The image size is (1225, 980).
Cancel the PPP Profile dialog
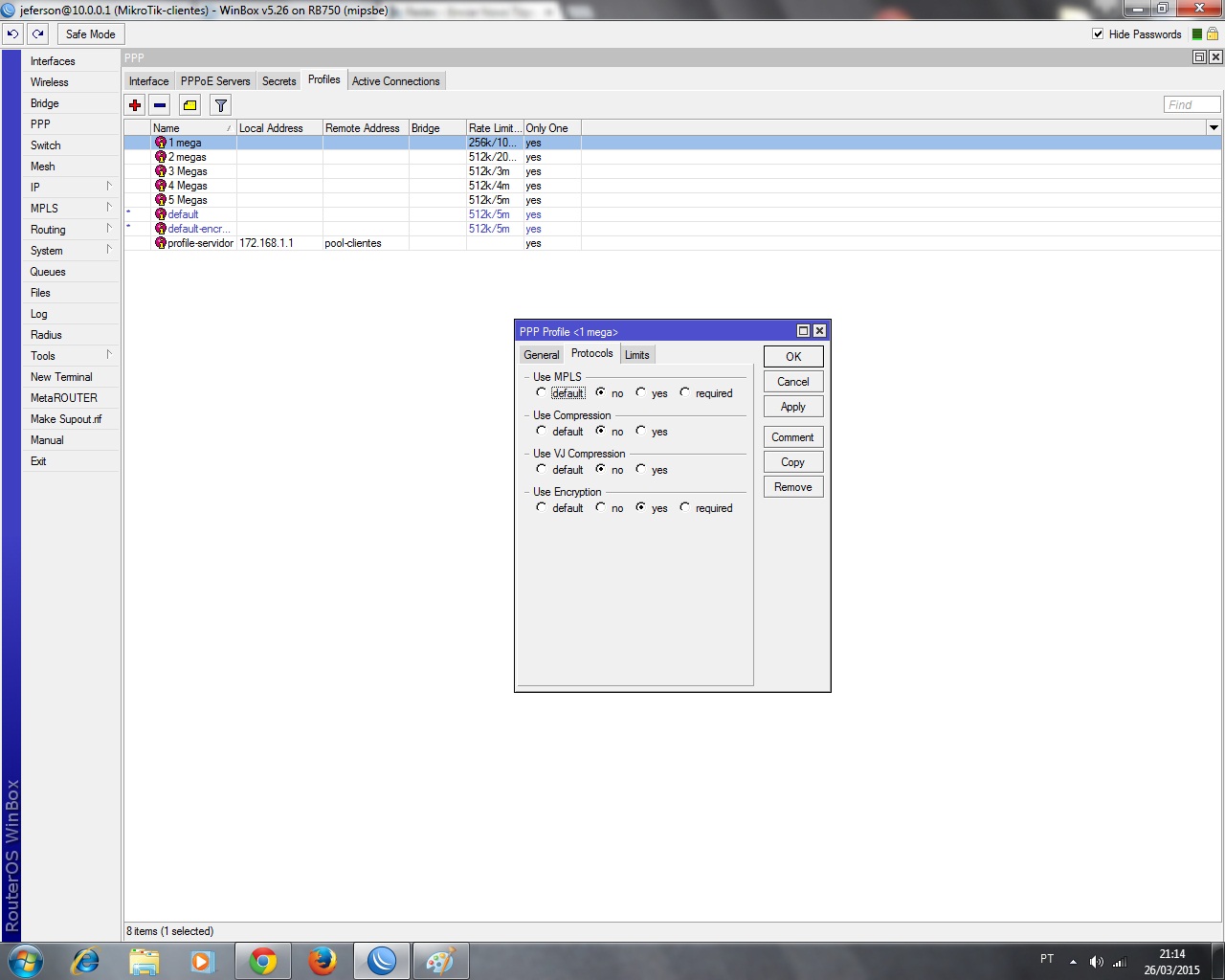coord(793,382)
